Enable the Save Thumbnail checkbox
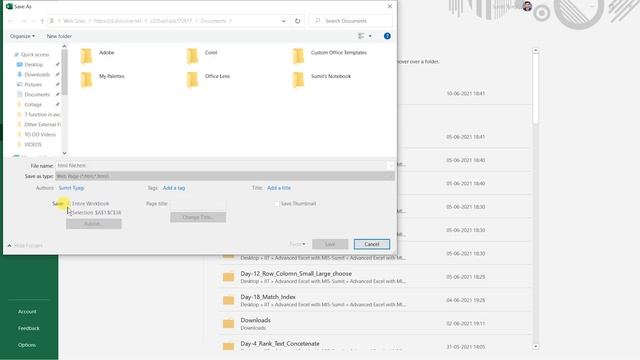The image size is (640, 360). pos(277,203)
